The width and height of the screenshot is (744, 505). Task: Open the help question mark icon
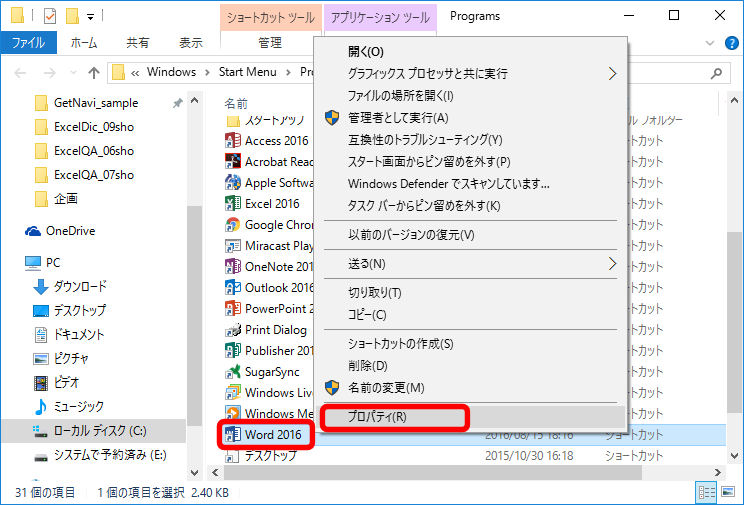click(x=732, y=43)
